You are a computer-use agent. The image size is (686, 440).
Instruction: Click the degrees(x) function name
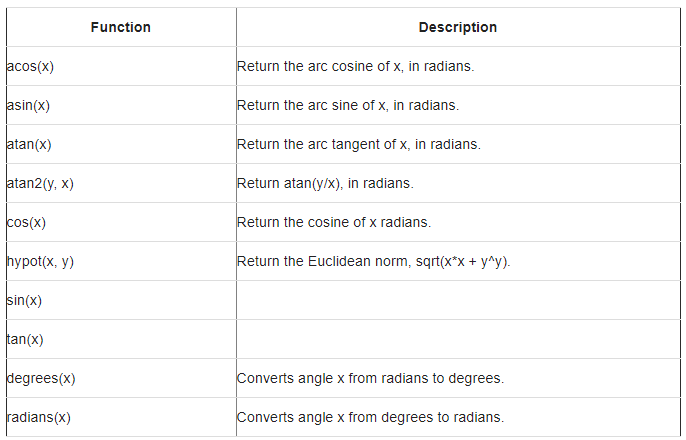tap(41, 379)
